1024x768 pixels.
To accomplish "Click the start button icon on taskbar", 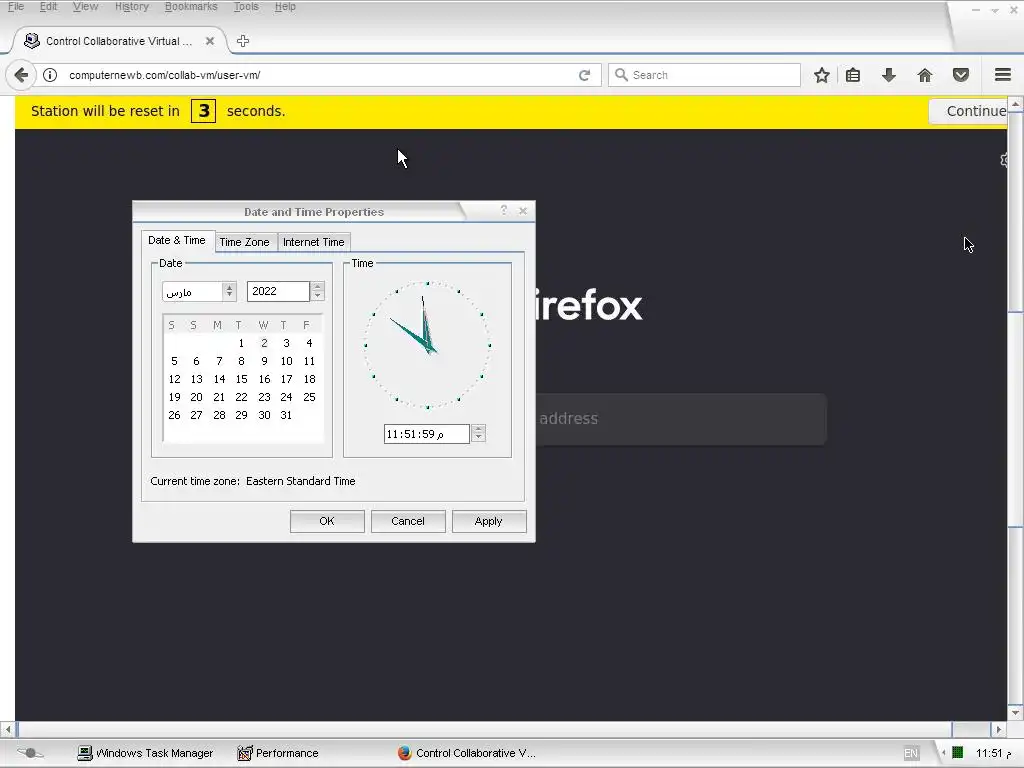I will pos(29,753).
